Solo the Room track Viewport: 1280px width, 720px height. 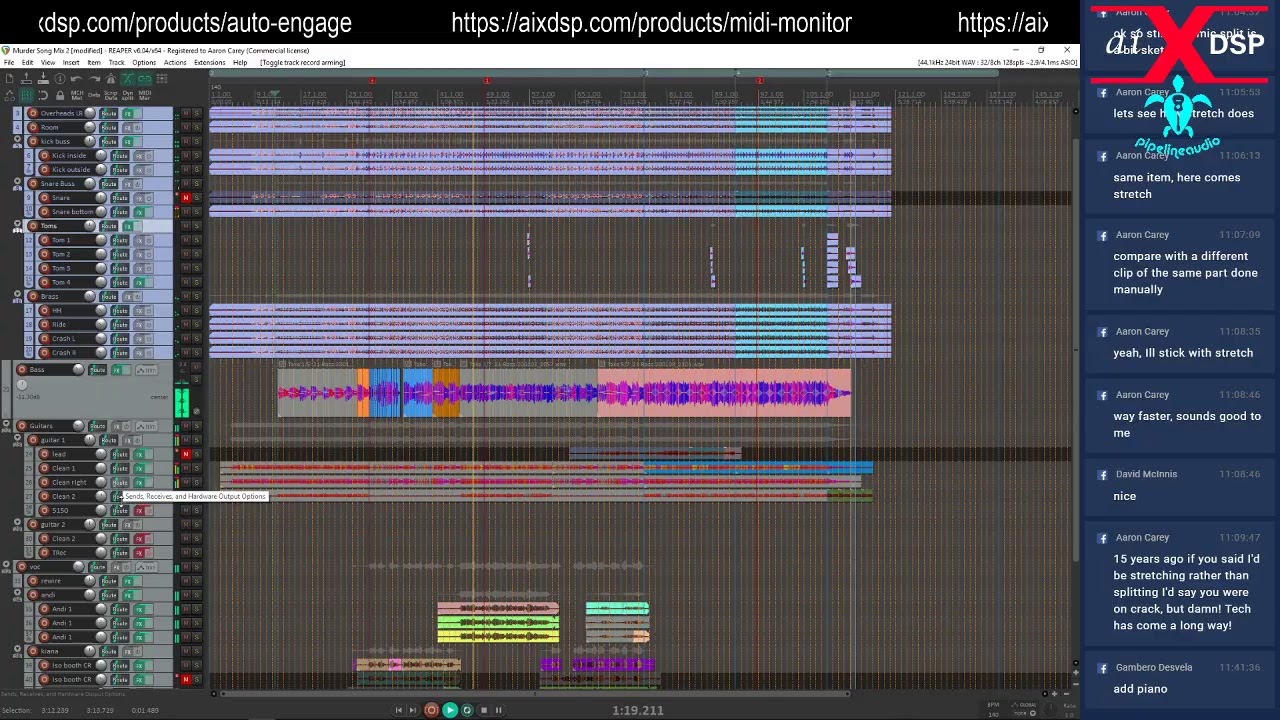tap(196, 128)
